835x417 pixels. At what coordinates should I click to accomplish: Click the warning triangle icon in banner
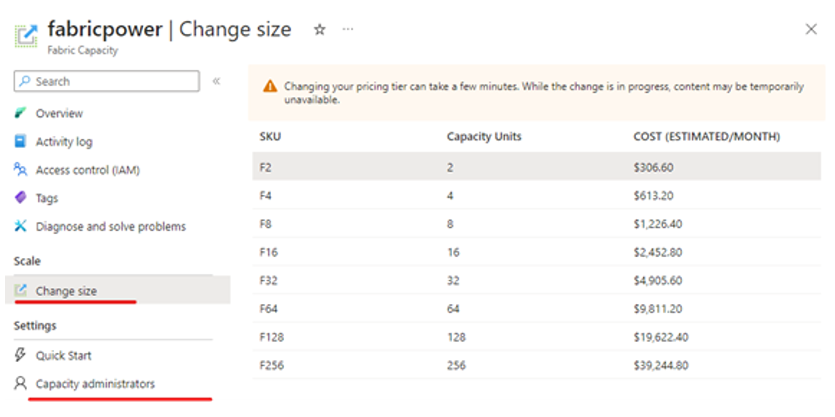270,87
